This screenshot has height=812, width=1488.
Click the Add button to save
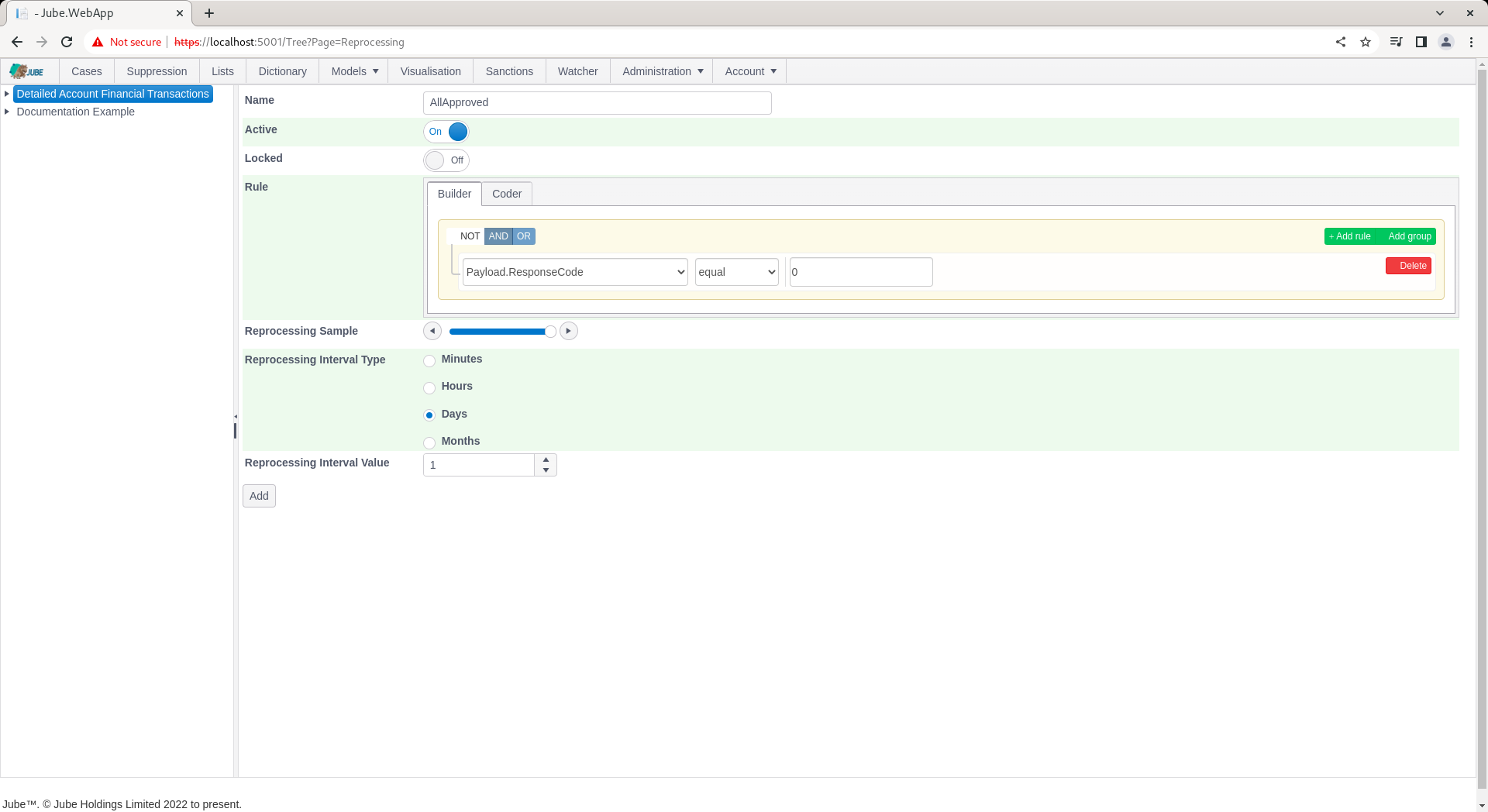click(x=259, y=496)
